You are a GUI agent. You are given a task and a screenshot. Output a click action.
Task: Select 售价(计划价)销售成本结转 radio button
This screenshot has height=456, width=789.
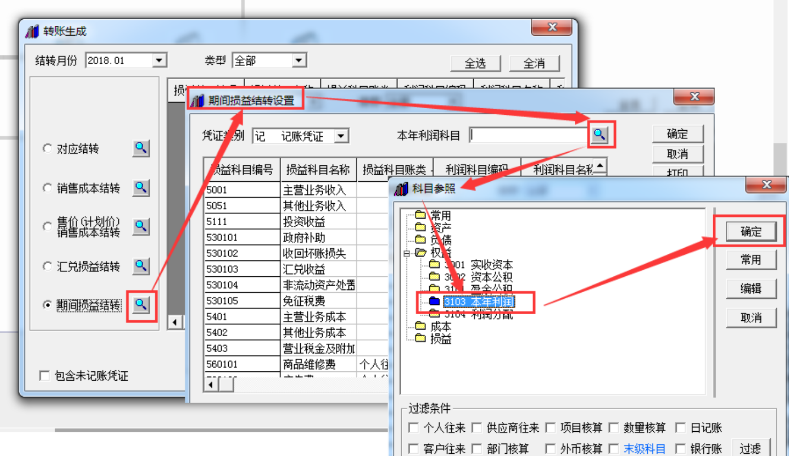pyautogui.click(x=47, y=226)
